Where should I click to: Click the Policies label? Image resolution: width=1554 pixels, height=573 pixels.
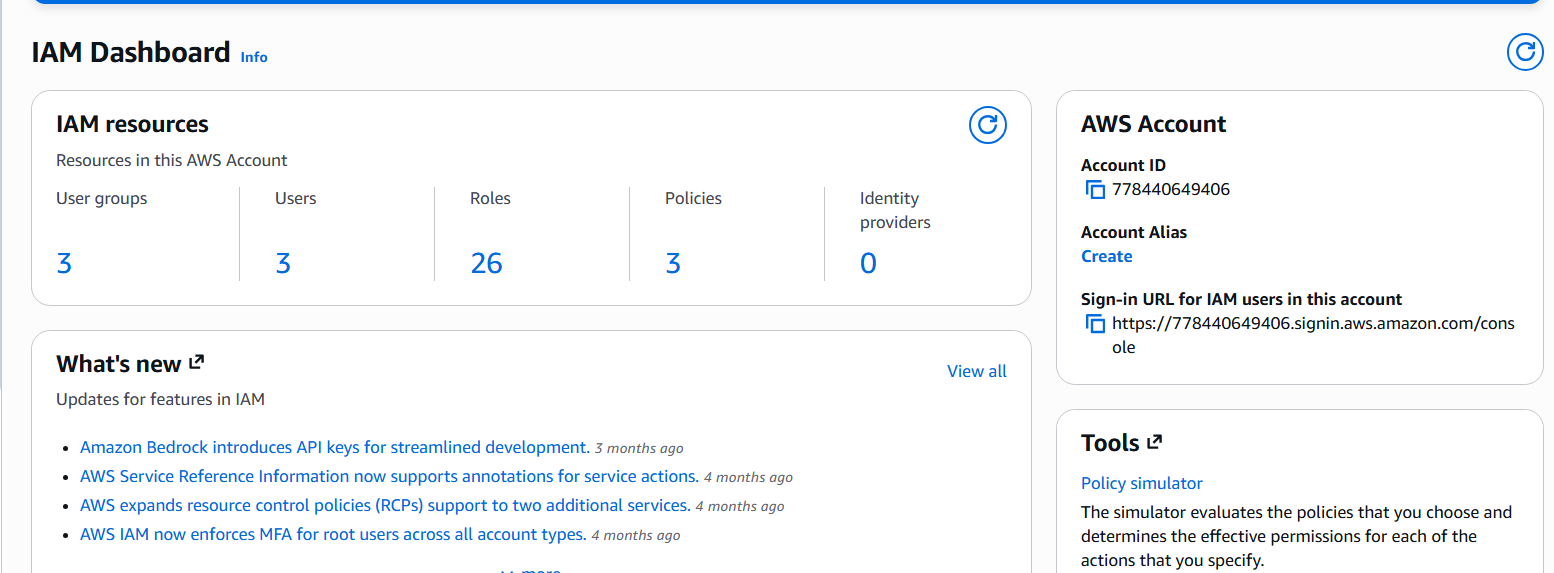(693, 198)
